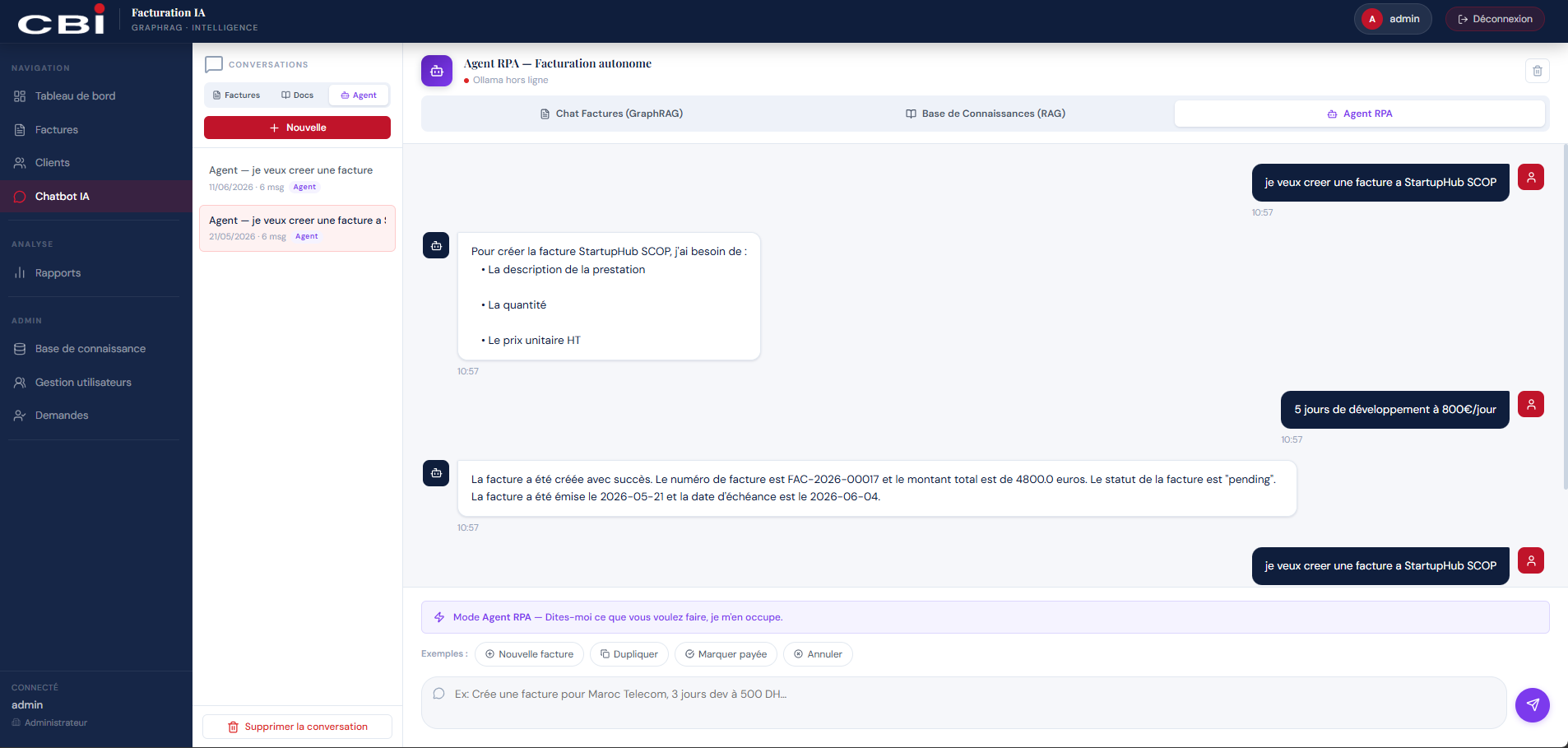Open the Demandes page
Screen dimensions: 1568x748
[x=95, y=416]
